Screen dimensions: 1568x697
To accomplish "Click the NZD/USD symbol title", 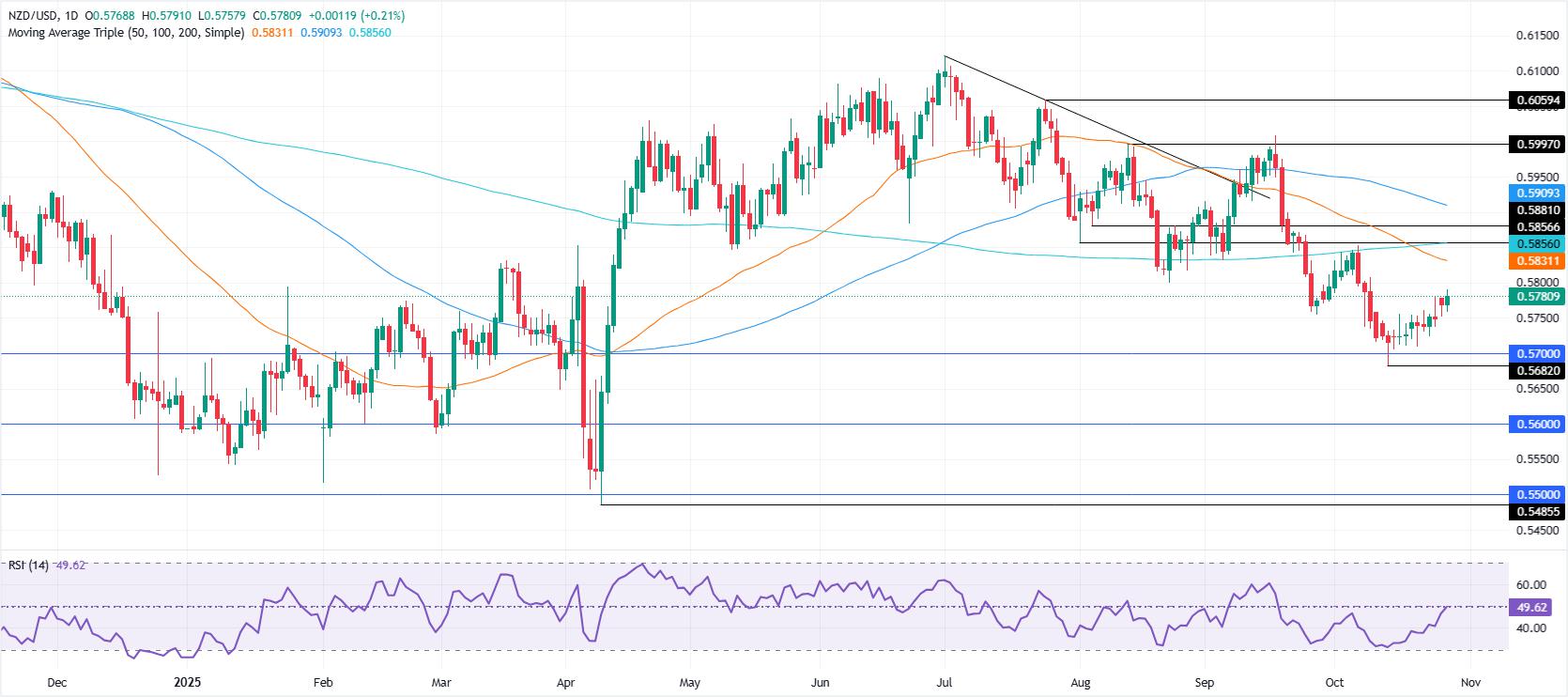I will click(35, 16).
